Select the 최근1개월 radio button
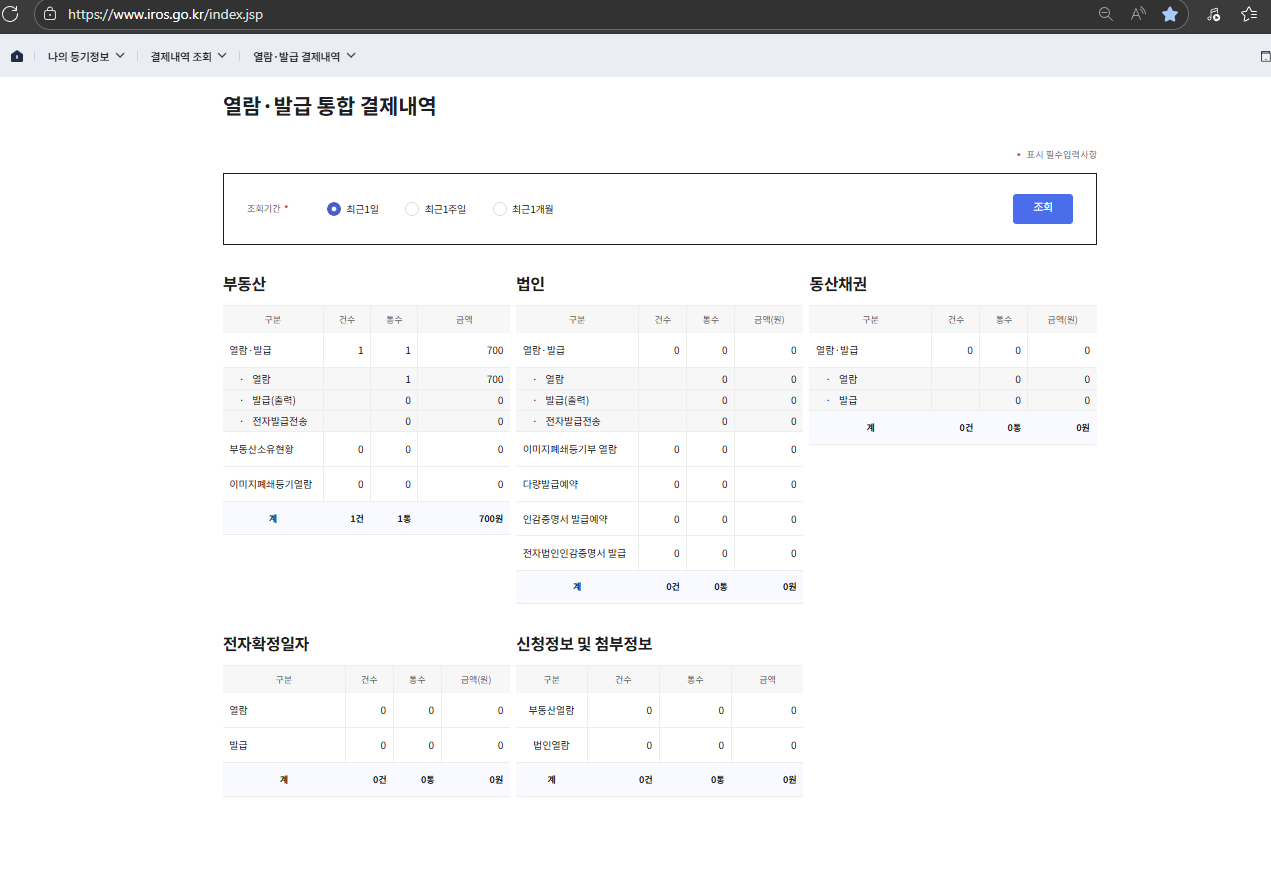This screenshot has width=1271, height=887. pyautogui.click(x=500, y=209)
